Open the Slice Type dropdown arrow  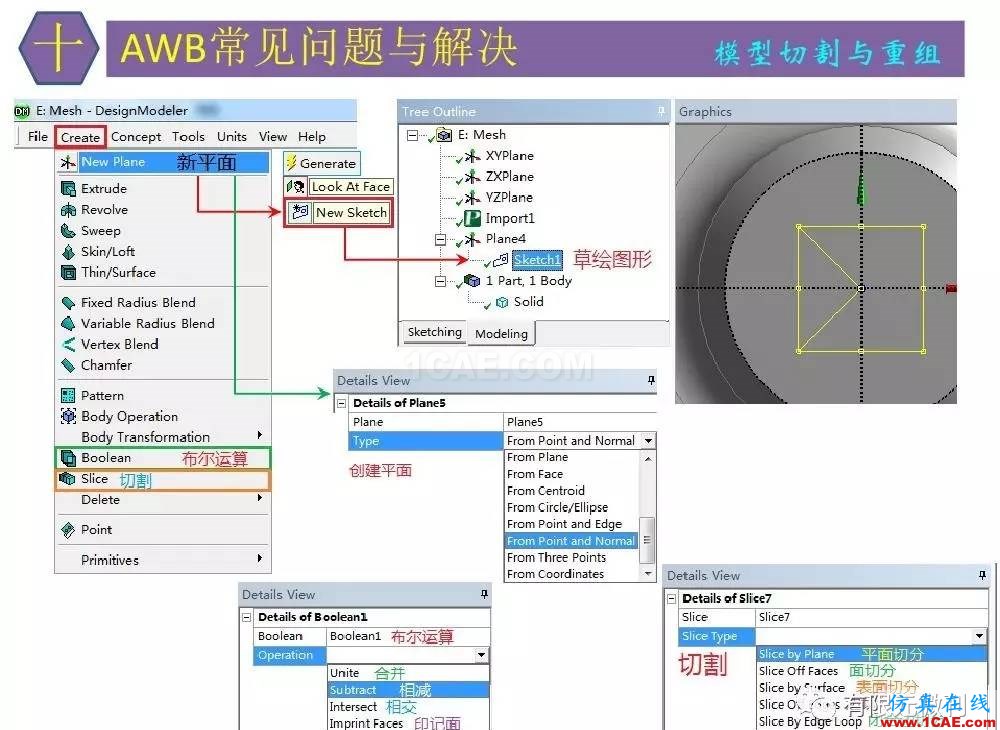tap(979, 636)
